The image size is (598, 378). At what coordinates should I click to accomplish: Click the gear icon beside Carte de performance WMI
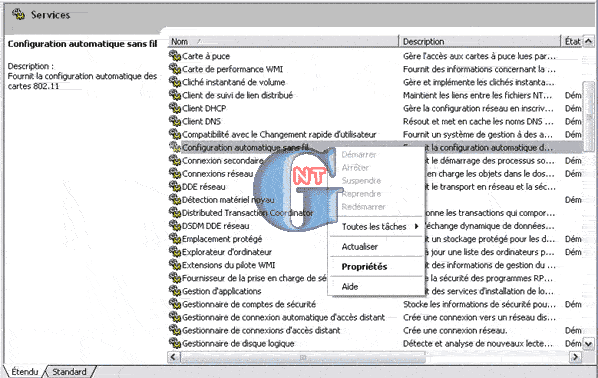tap(175, 69)
